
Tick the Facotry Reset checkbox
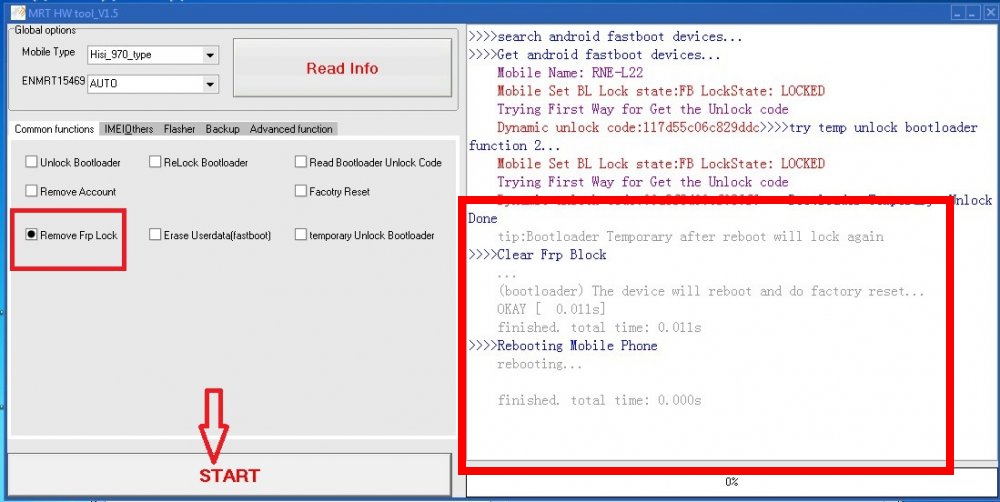pos(301,191)
